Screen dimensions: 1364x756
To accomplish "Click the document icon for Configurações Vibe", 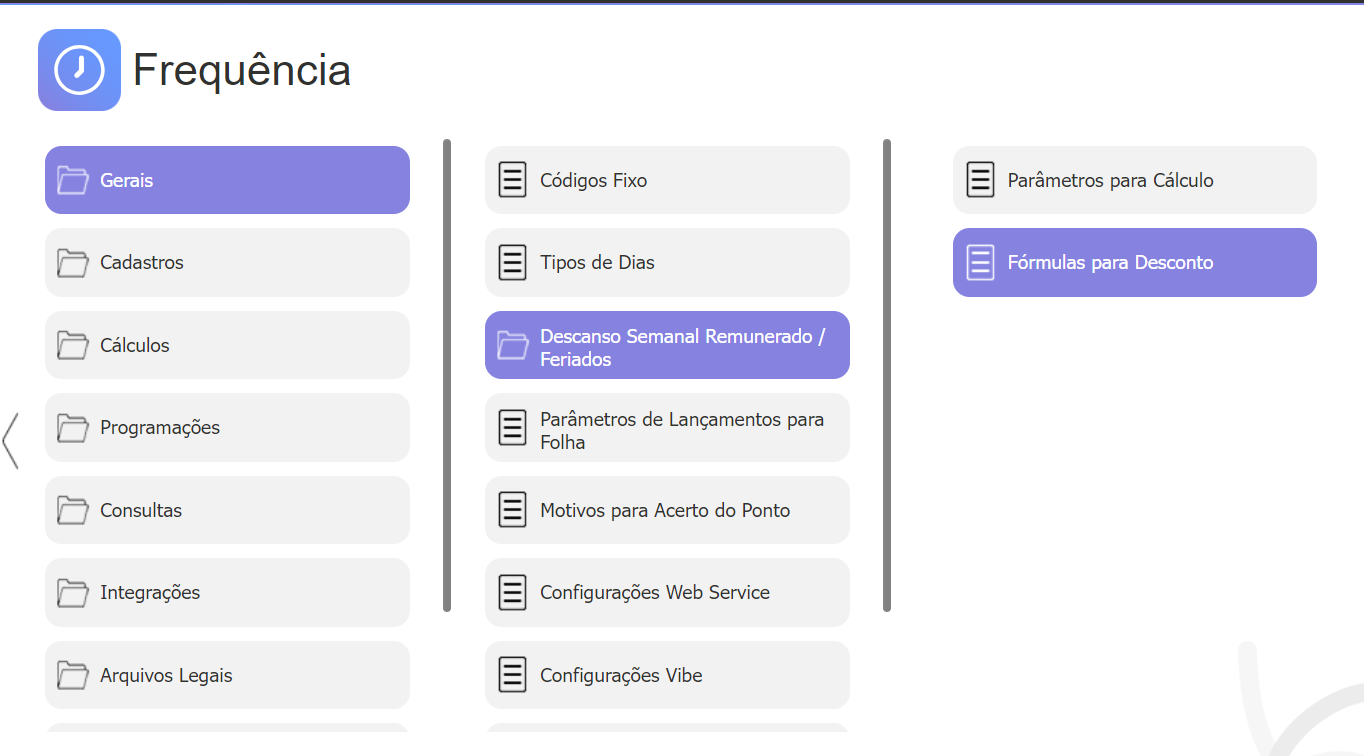I will (512, 675).
